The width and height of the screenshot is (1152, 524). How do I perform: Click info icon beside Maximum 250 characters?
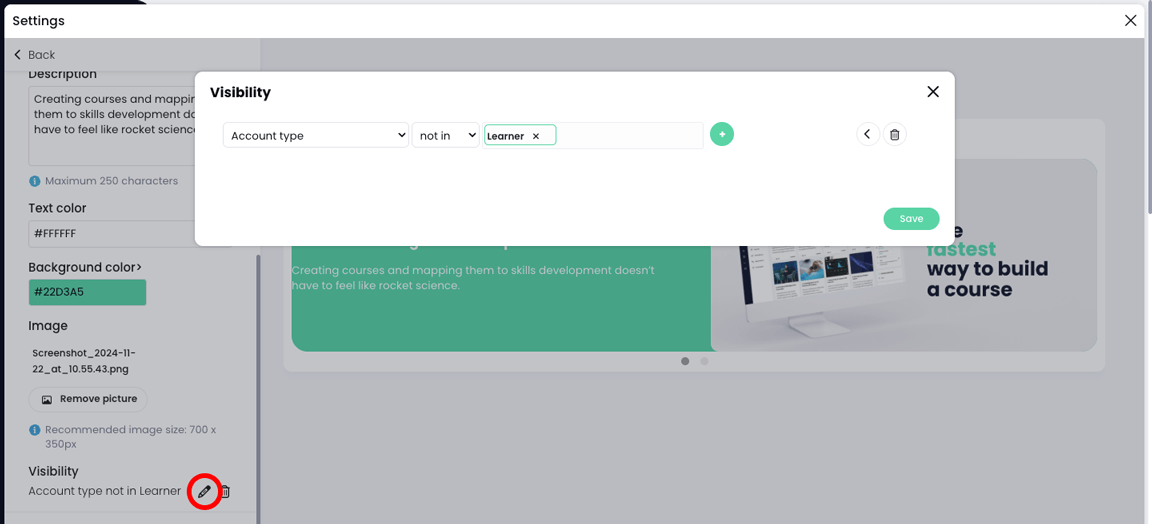[x=35, y=181]
